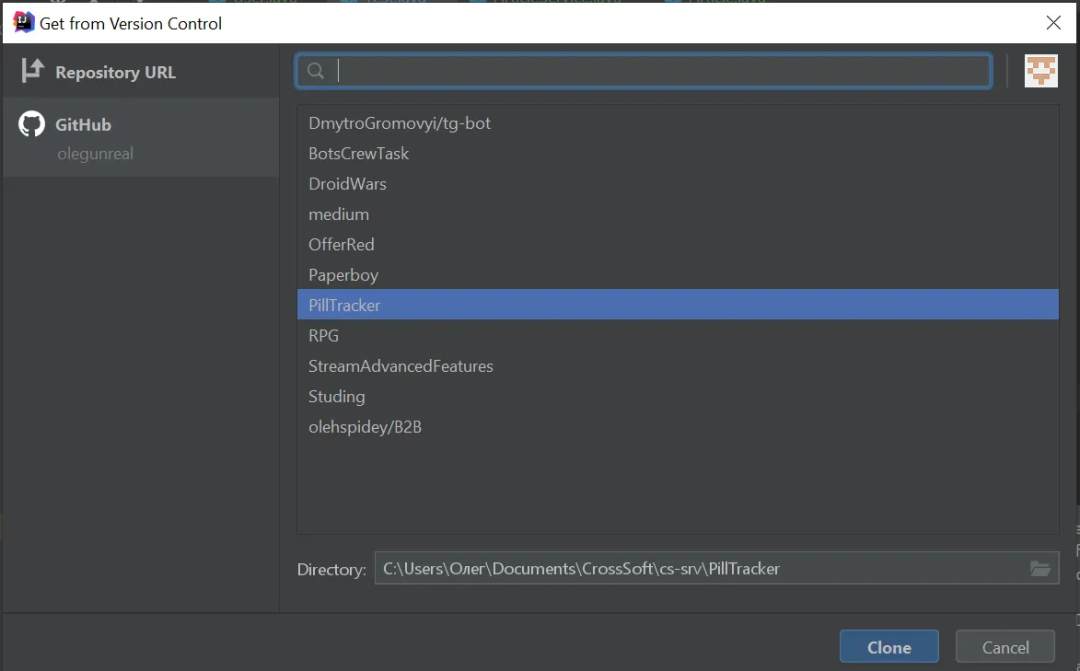Select the OfferRed repository
1080x671 pixels.
678,245
